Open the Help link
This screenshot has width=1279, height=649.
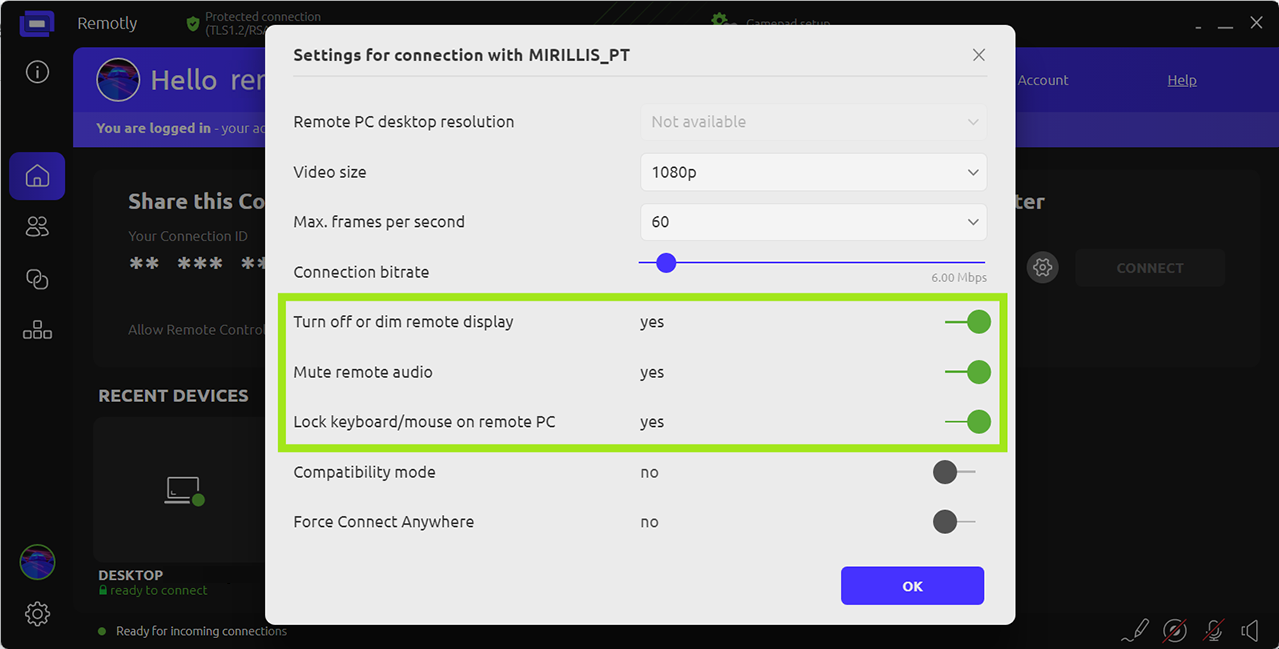1182,80
